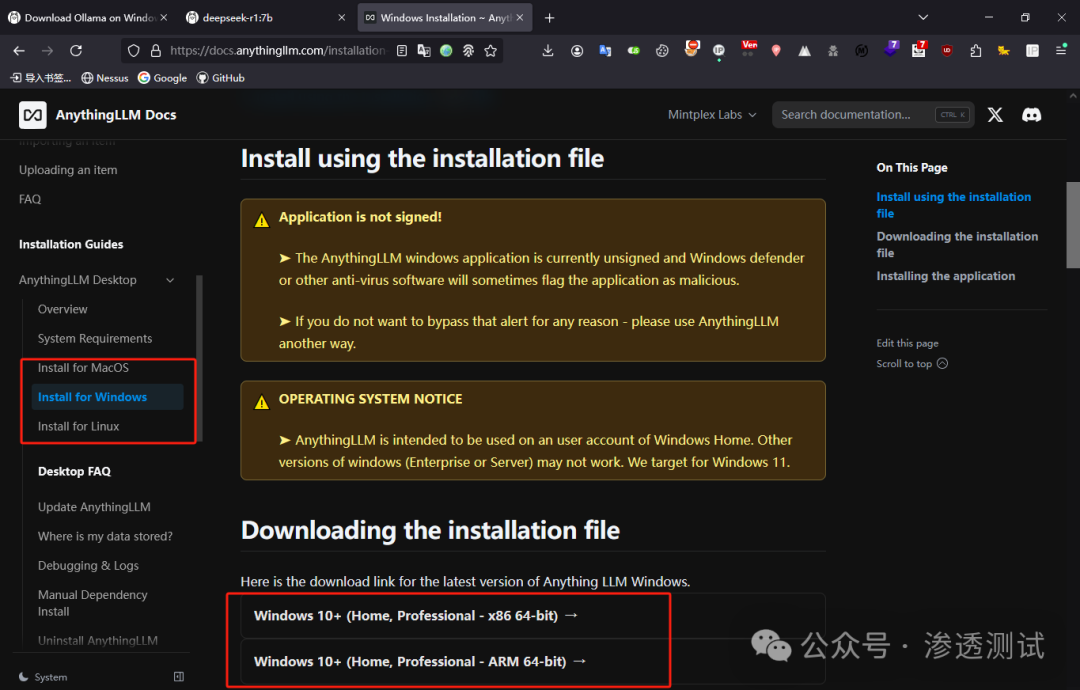Open the Firefox downloads panel
The height and width of the screenshot is (690, 1080).
pos(548,50)
